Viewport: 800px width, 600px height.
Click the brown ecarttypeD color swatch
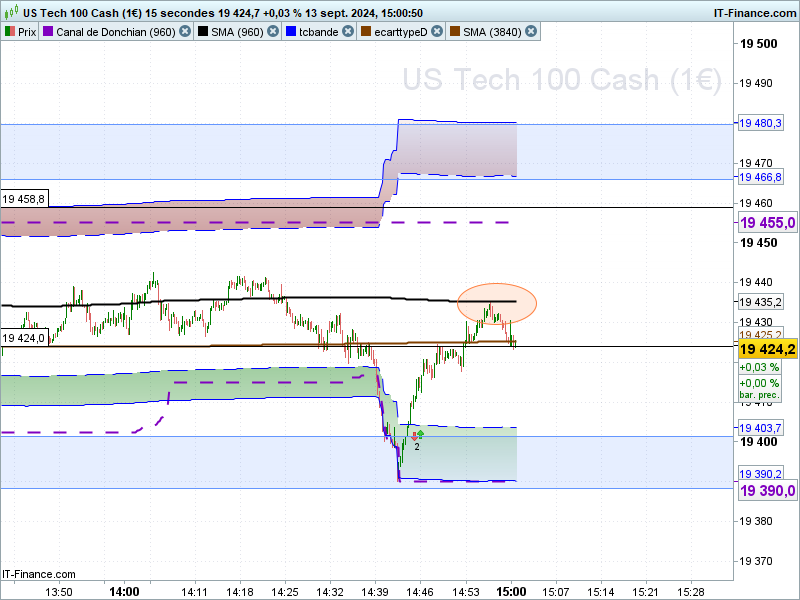pyautogui.click(x=366, y=32)
